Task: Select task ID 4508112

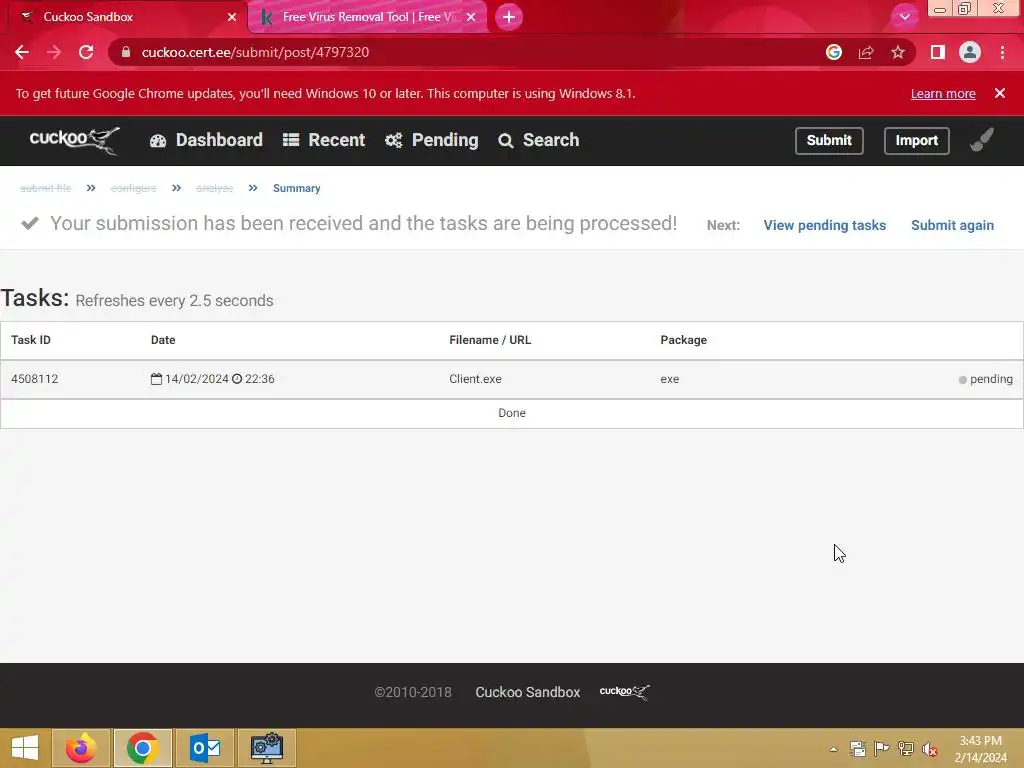Action: (x=35, y=379)
